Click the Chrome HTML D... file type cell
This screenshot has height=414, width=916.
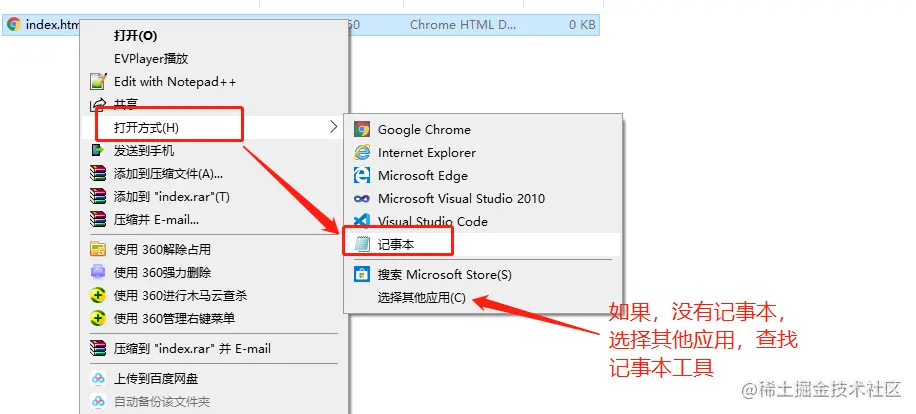462,25
